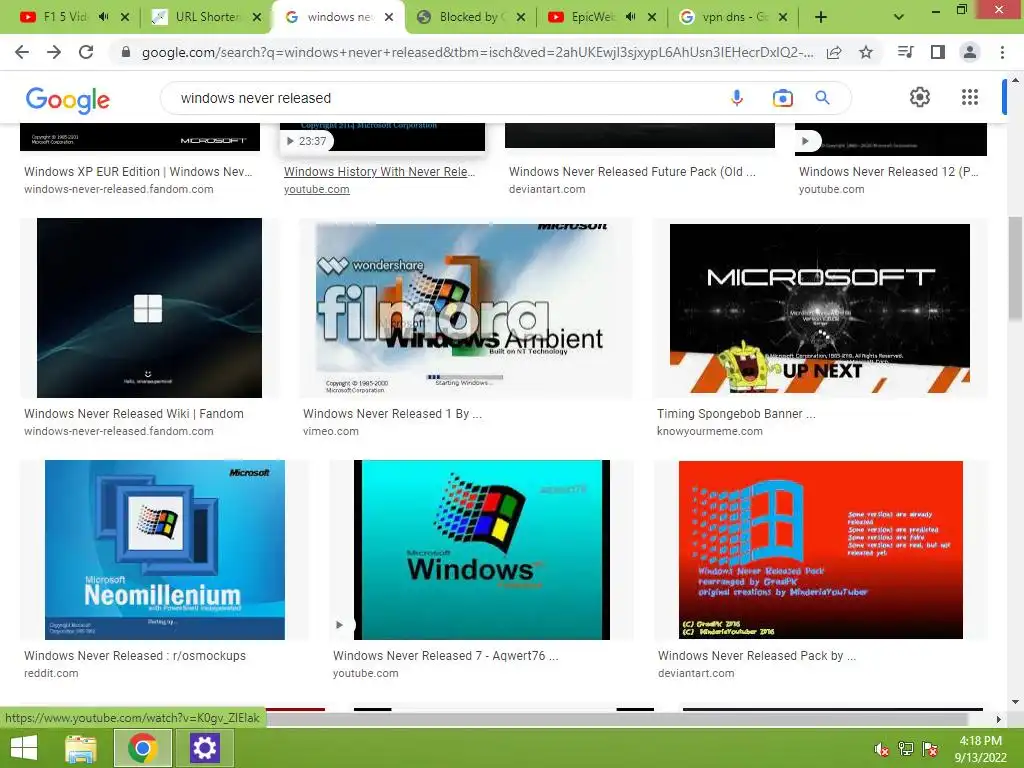Click the Google search magnifier button
The image size is (1024, 768).
(x=823, y=98)
